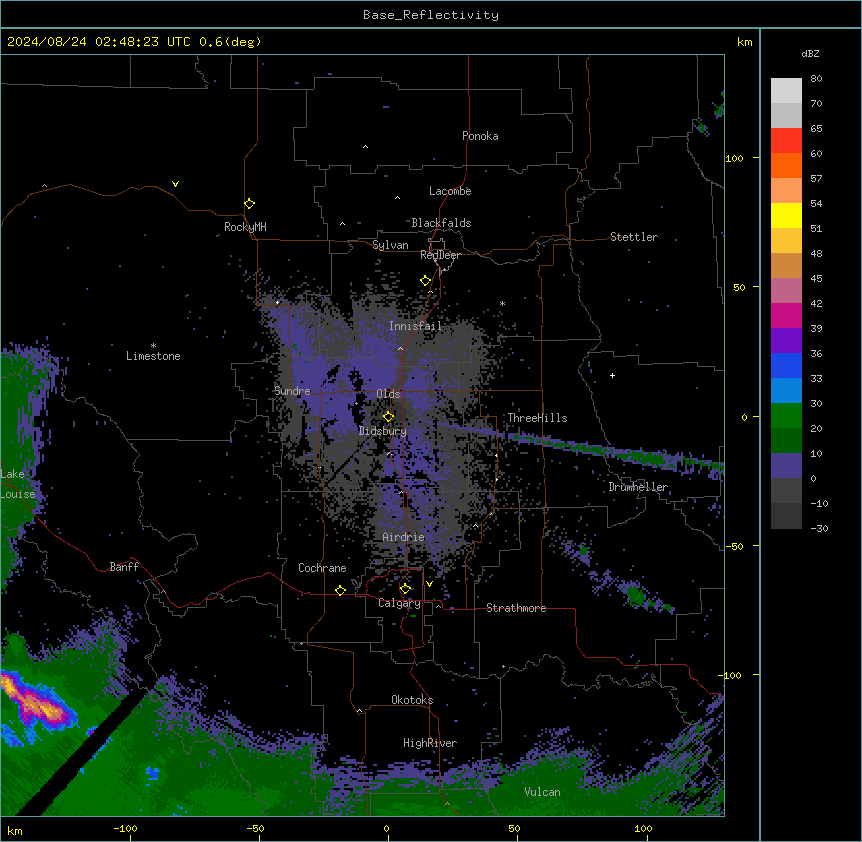Click the Airdrie city label
Screen dimensions: 862x842
pyautogui.click(x=403, y=537)
